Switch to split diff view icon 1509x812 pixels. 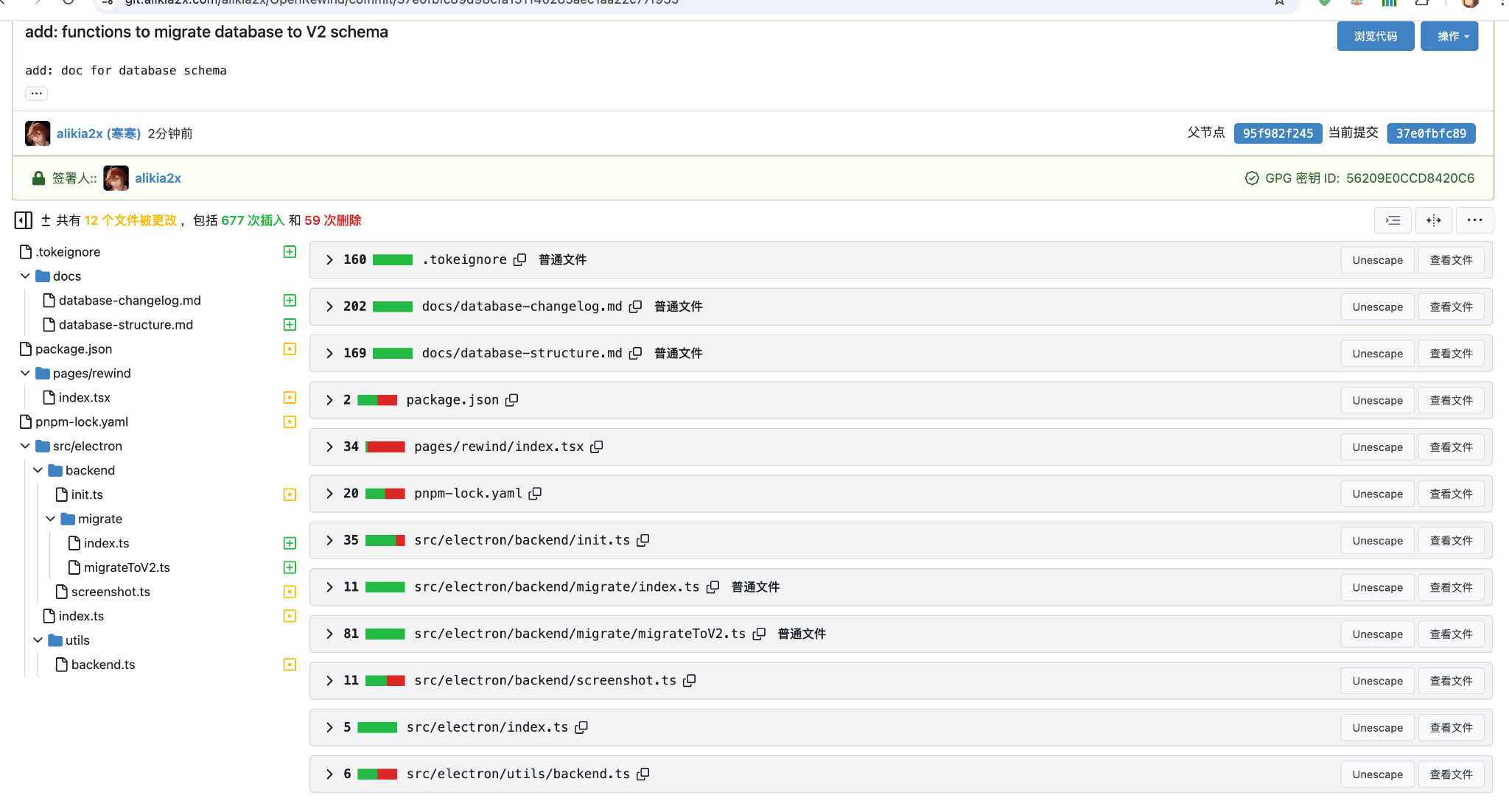tap(1434, 220)
